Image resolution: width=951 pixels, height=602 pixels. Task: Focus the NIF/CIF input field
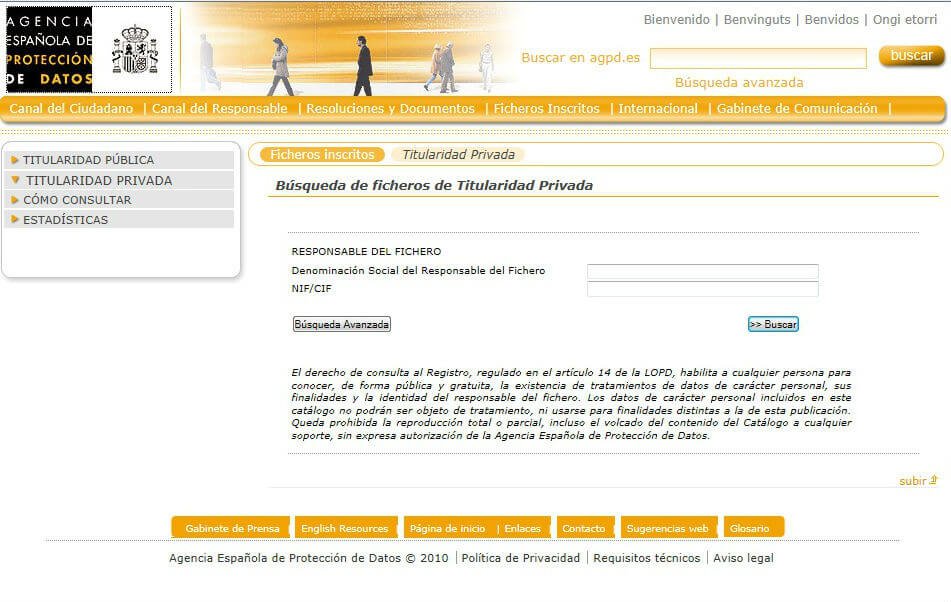(702, 289)
